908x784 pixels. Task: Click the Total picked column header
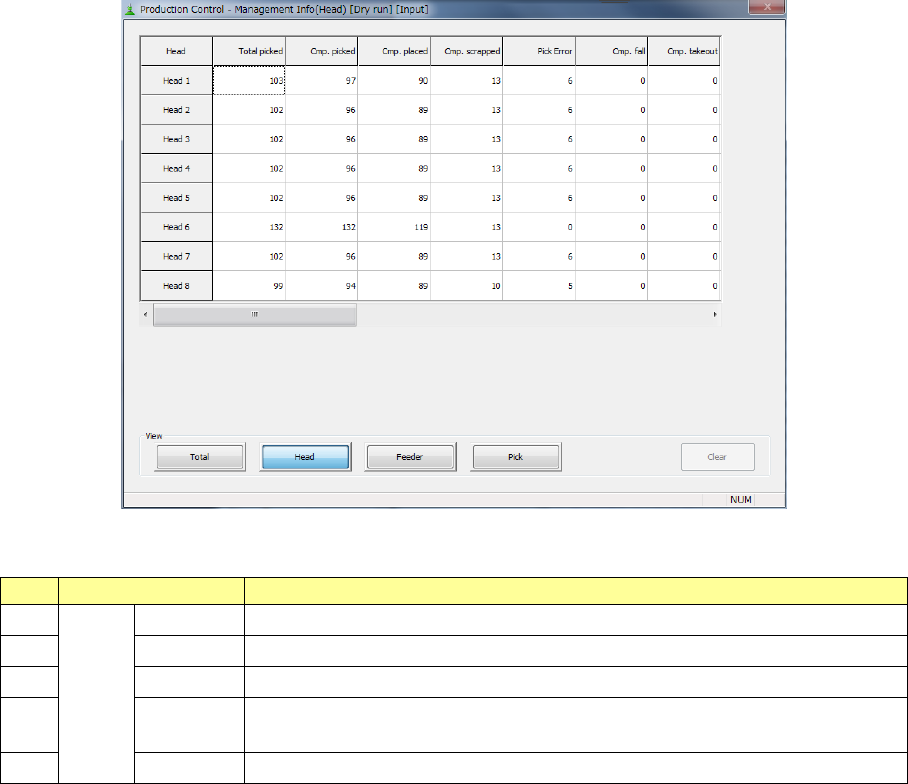(x=249, y=51)
